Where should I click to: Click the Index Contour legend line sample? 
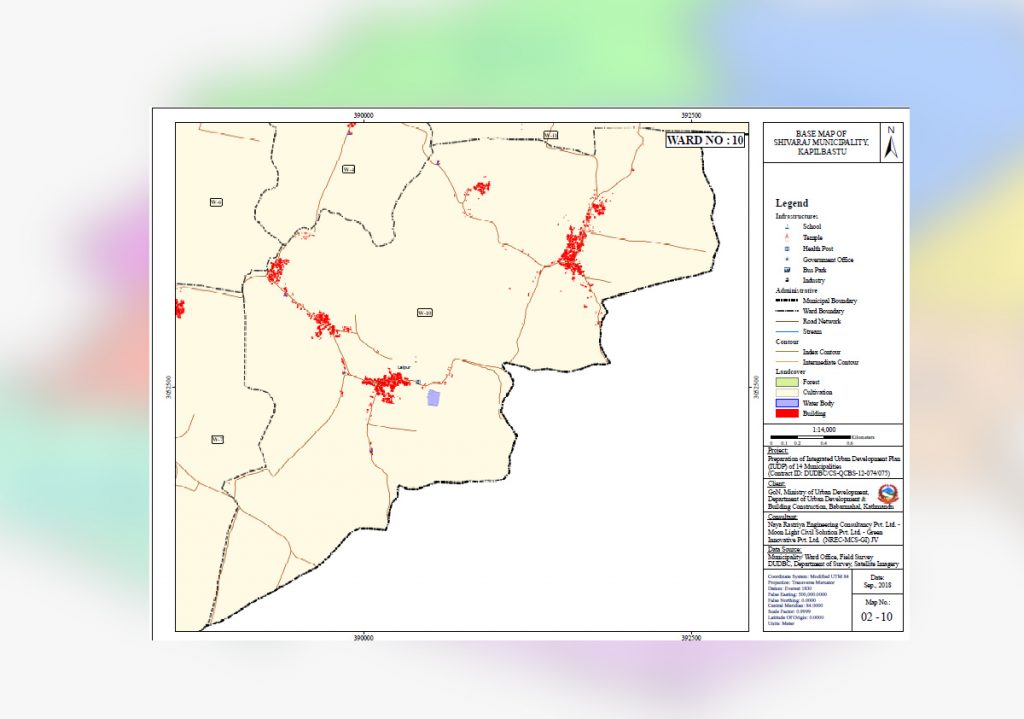point(786,352)
